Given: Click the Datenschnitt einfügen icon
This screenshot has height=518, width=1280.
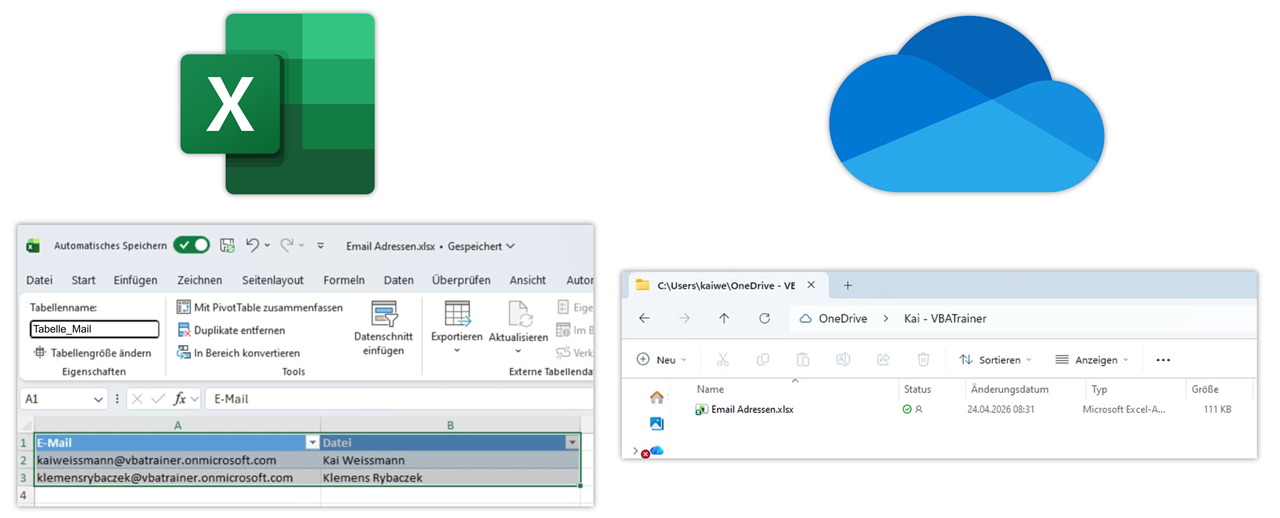Looking at the screenshot, I should [384, 314].
